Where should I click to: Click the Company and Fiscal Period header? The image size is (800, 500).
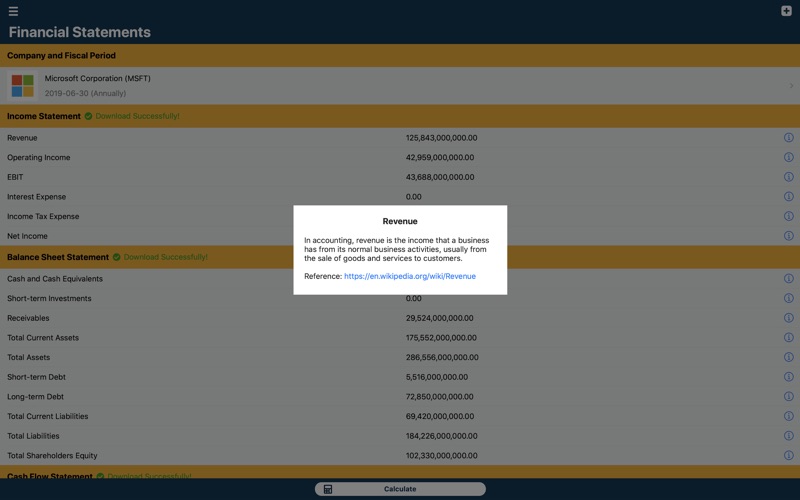tap(400, 56)
